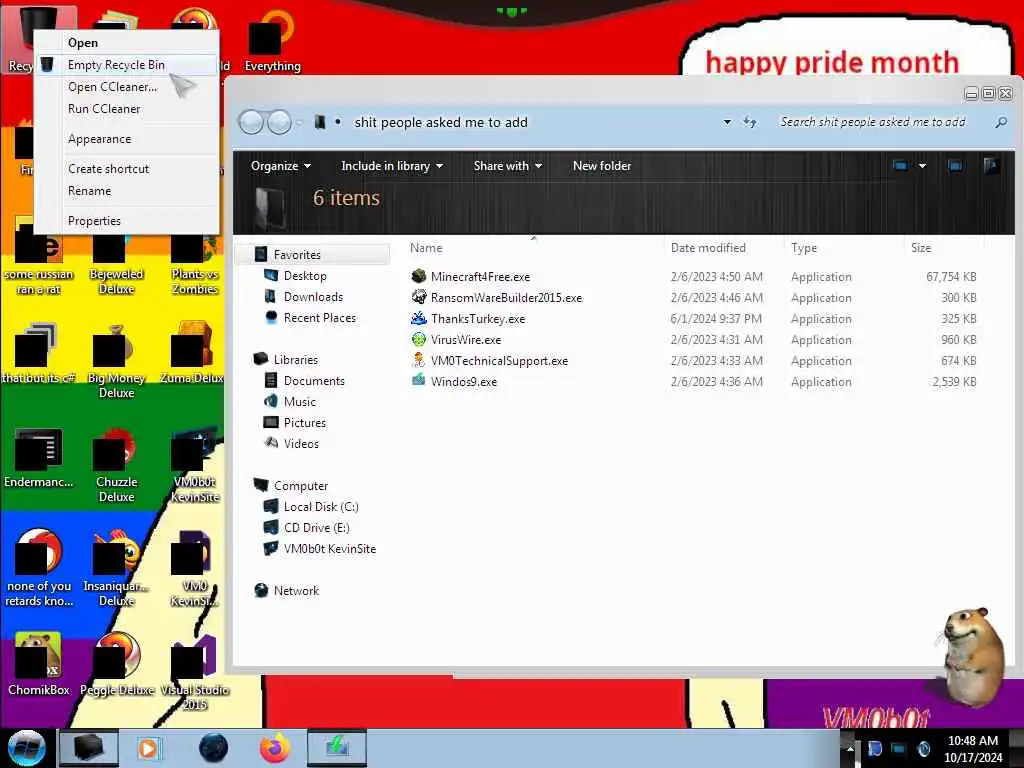Screen dimensions: 1024x768
Task: Select the VM0TechnicalSupport.exe file icon
Action: pos(419,360)
